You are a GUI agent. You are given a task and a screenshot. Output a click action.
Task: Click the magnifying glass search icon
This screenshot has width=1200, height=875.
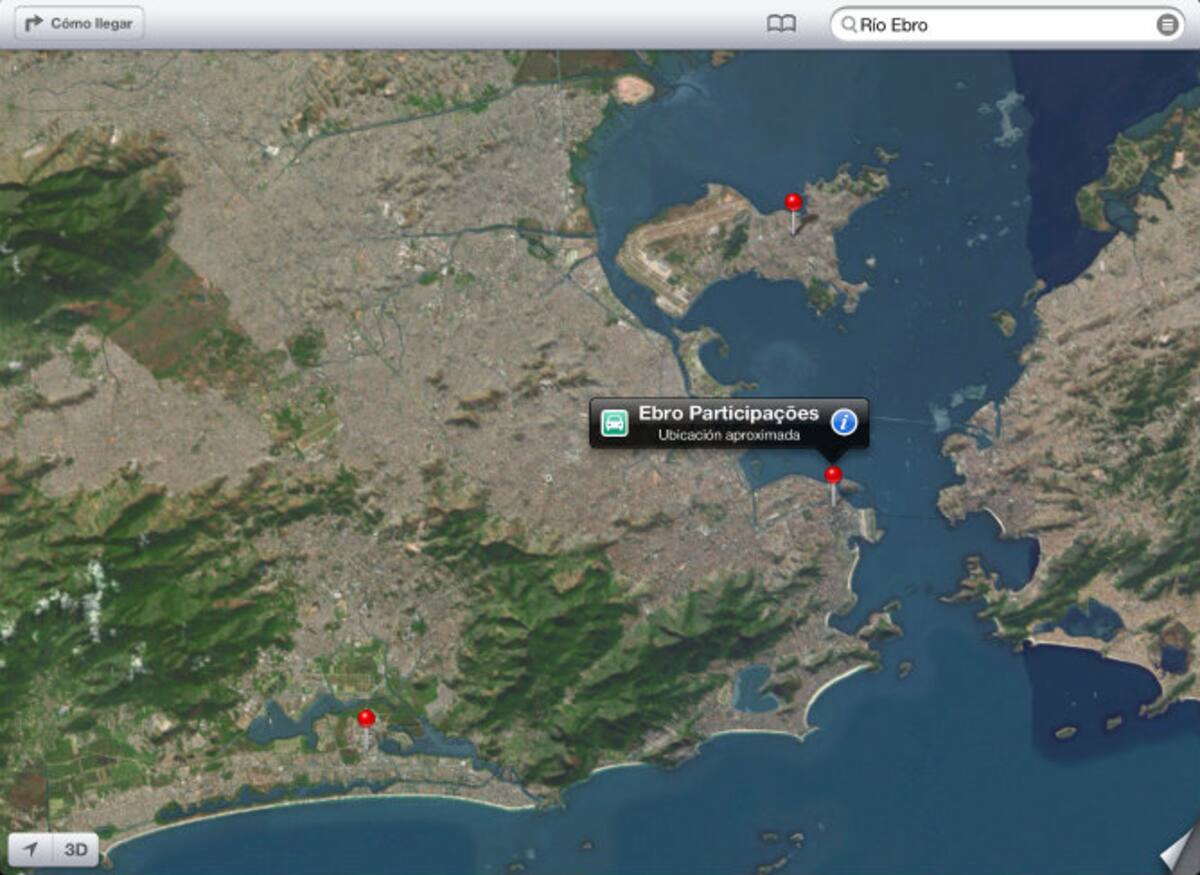(849, 25)
